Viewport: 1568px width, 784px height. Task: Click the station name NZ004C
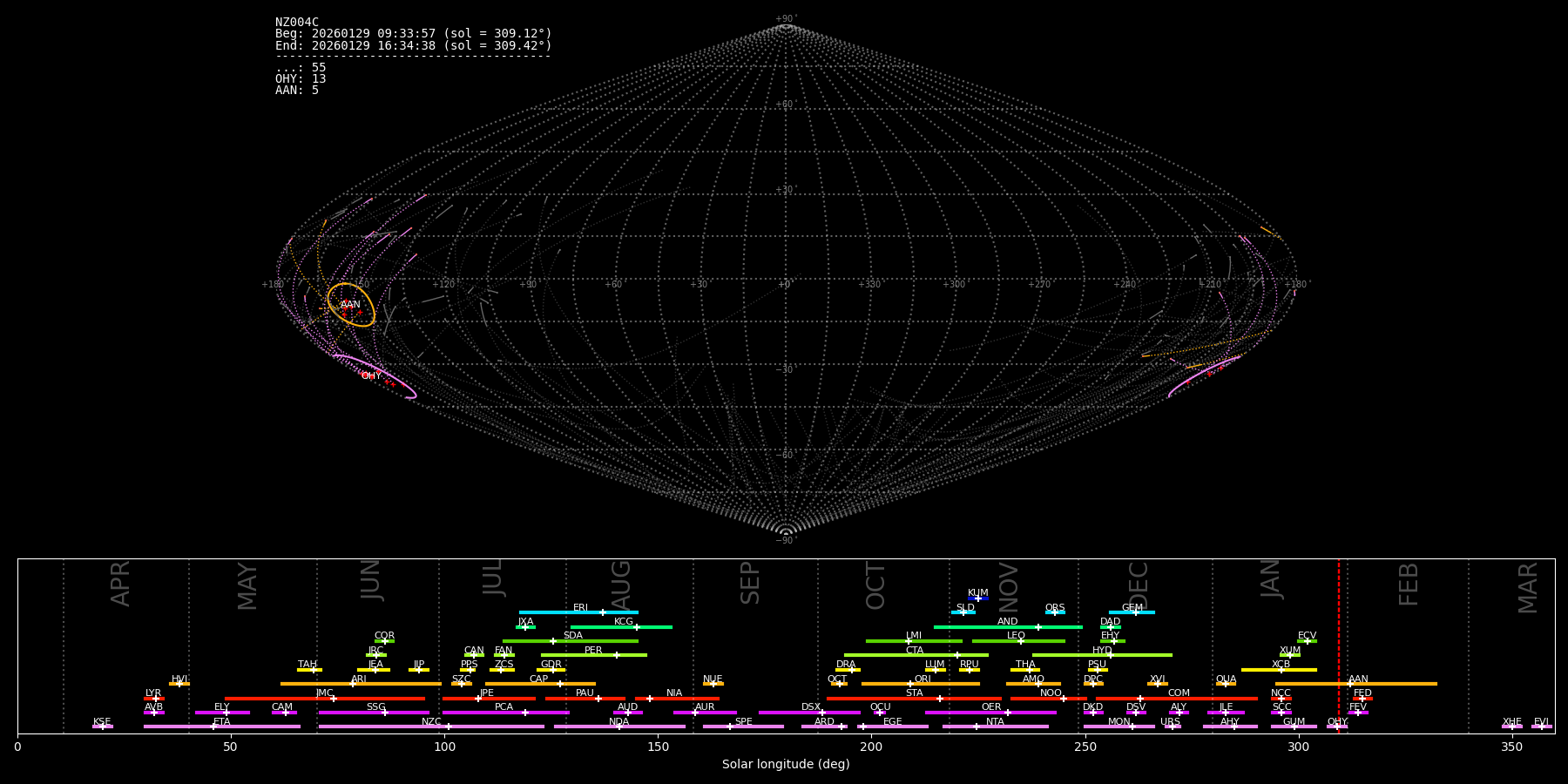(x=297, y=23)
